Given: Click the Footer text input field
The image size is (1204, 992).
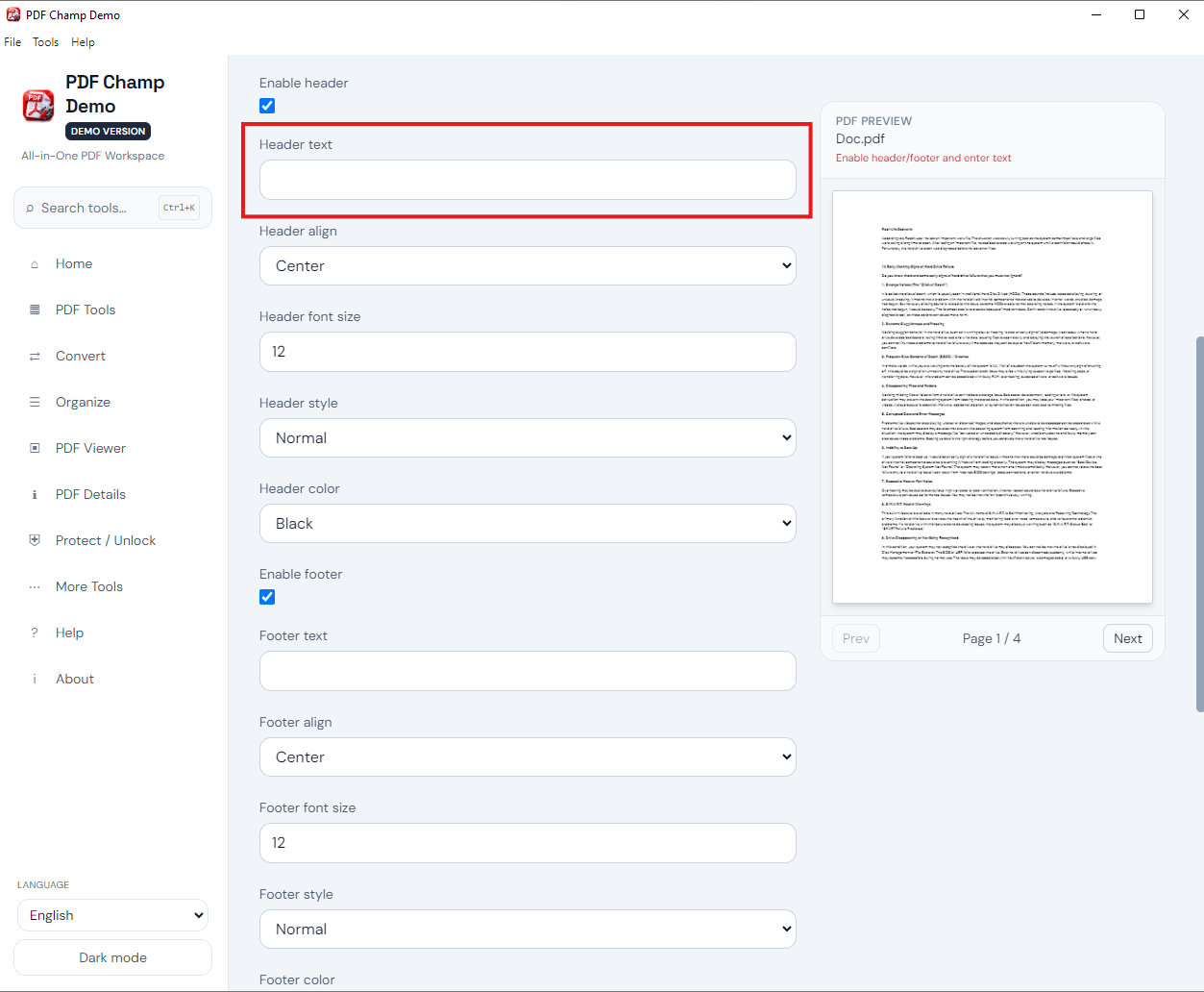Looking at the screenshot, I should click(528, 671).
